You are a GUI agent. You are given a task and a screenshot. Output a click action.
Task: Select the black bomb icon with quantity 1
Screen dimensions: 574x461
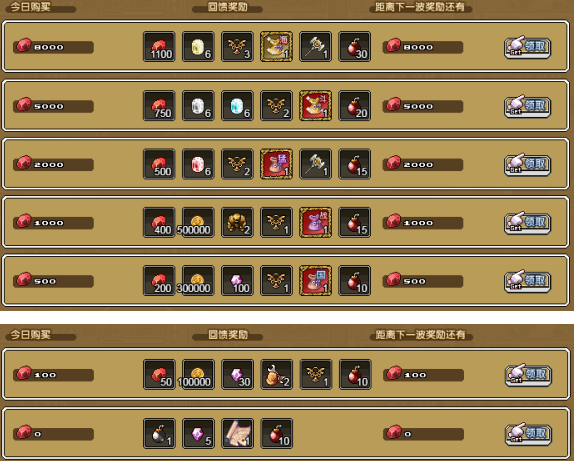click(x=159, y=434)
